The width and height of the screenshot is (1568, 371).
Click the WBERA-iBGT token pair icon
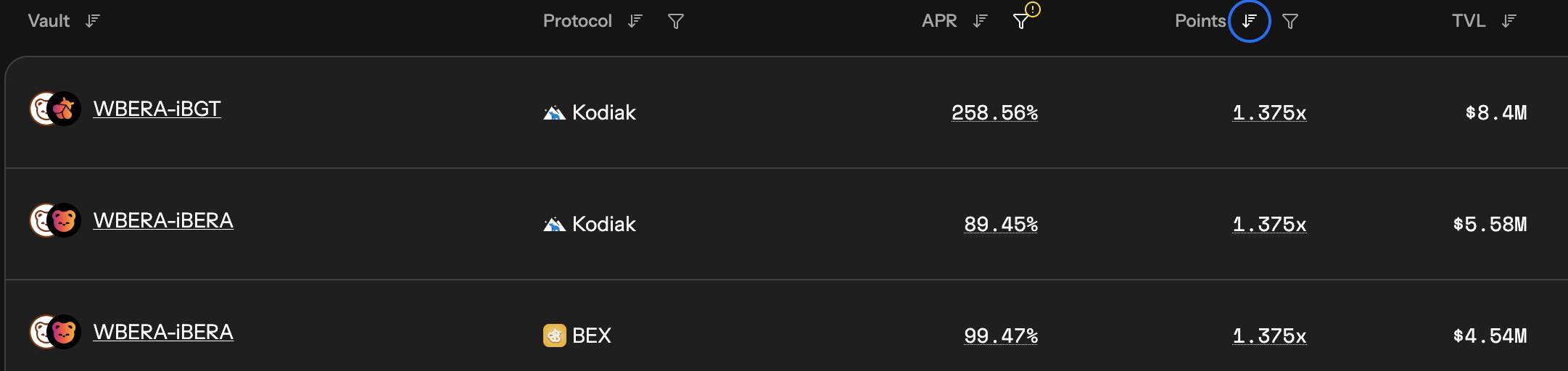pyautogui.click(x=55, y=109)
